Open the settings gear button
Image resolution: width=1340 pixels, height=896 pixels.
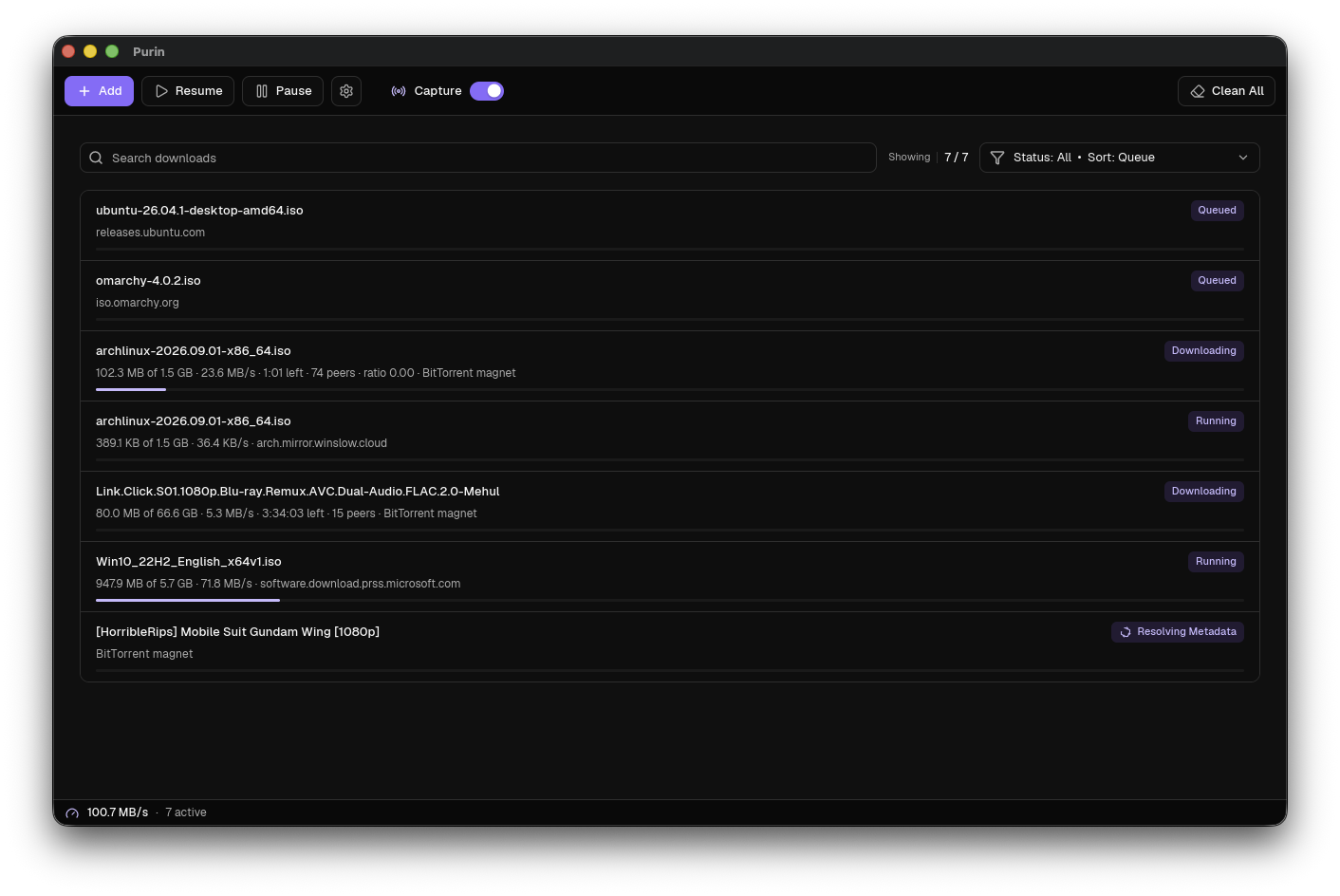tap(346, 91)
